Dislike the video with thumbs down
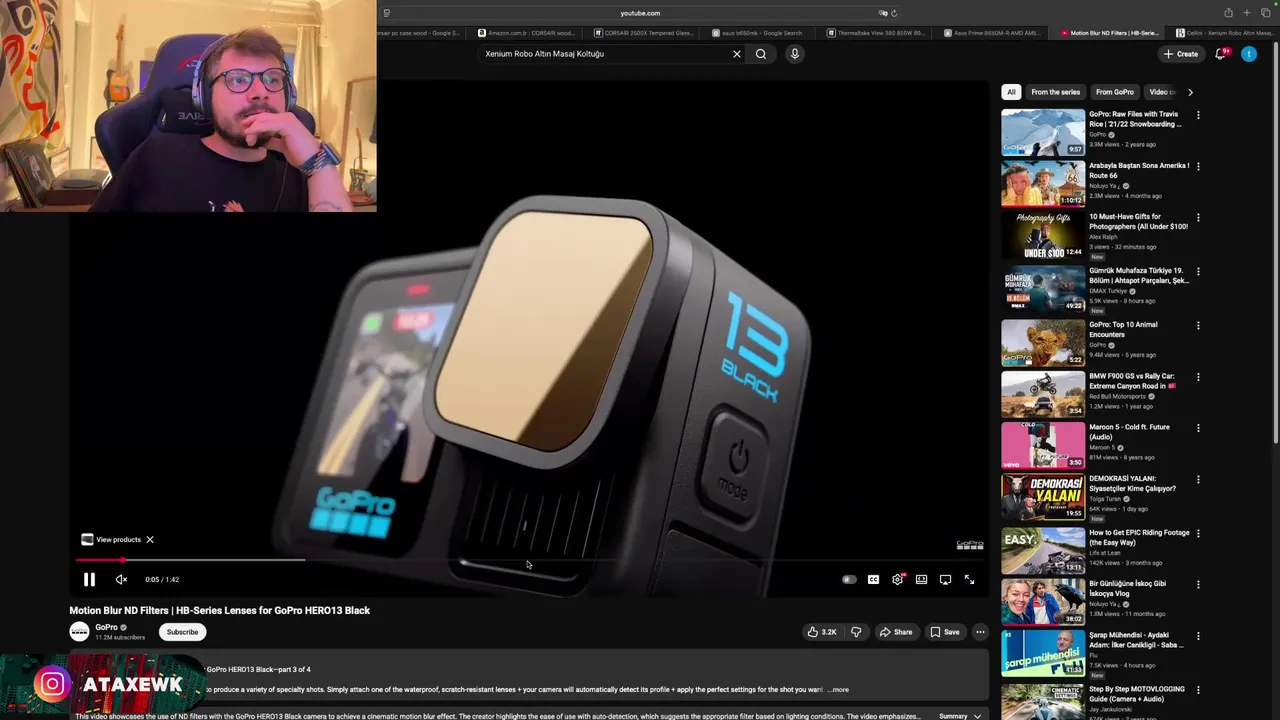 click(856, 632)
